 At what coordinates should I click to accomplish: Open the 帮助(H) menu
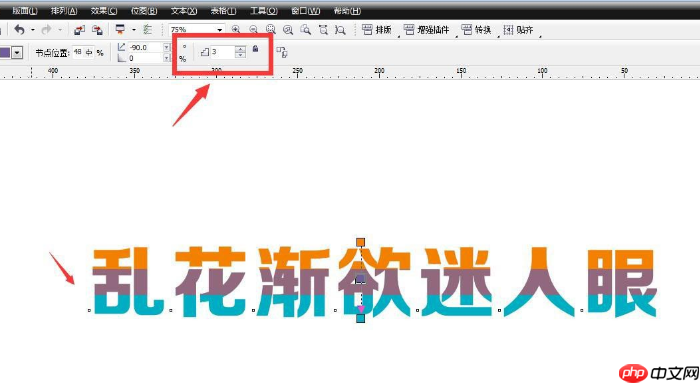347,11
